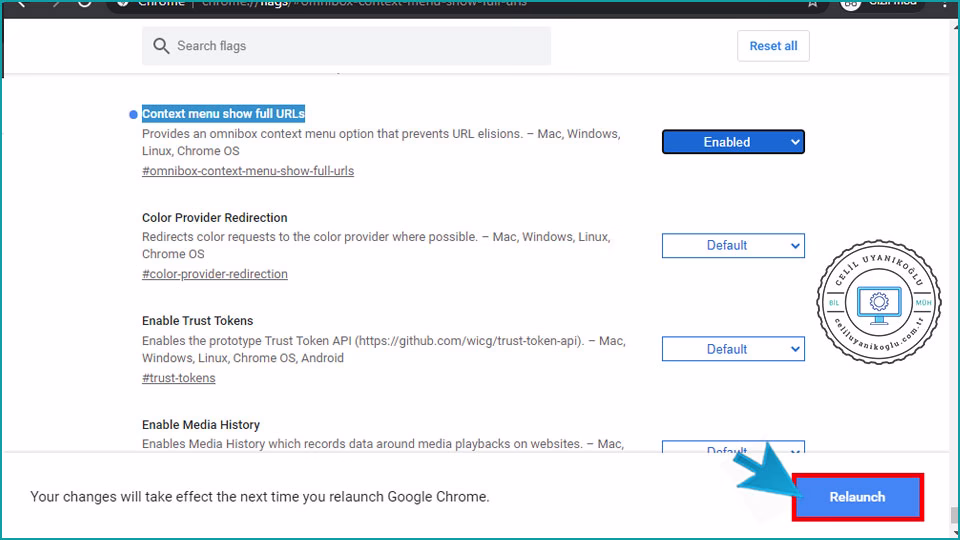Click the 'Enables Media History which records' description
The height and width of the screenshot is (540, 960).
(383, 444)
